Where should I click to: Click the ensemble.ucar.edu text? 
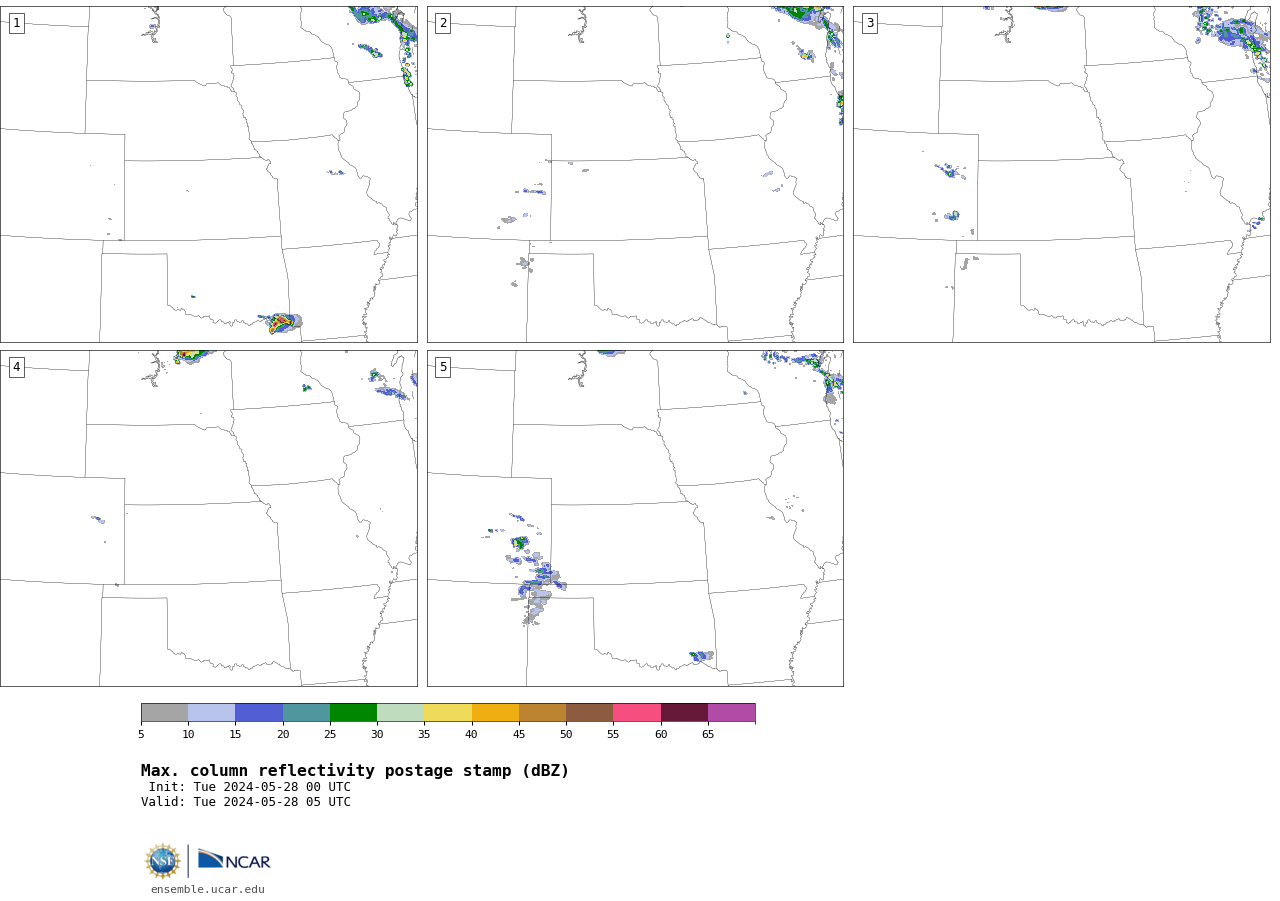(208, 890)
